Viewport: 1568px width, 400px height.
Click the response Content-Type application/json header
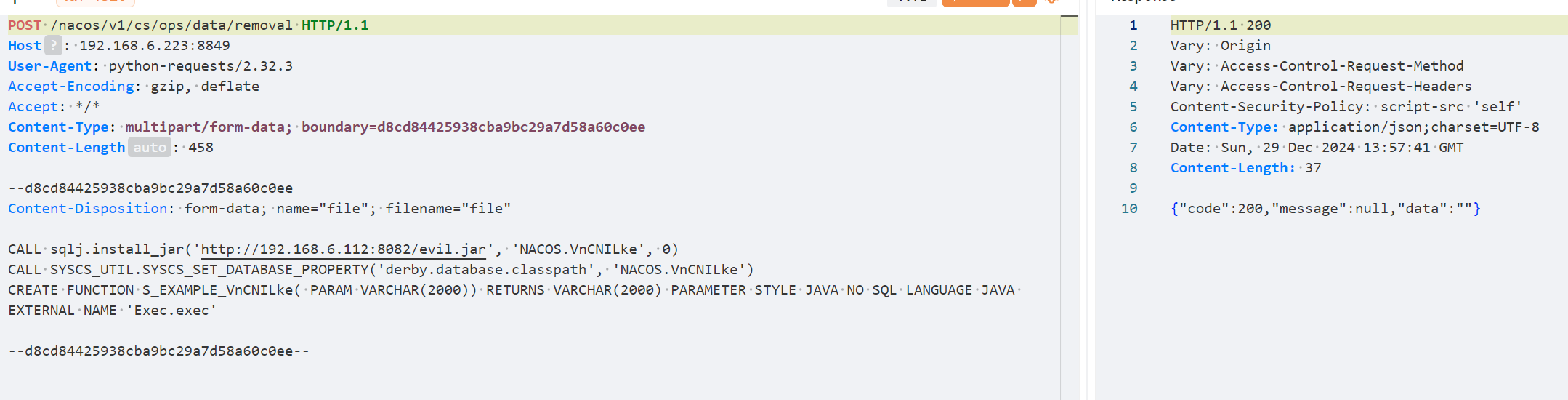(x=1354, y=127)
